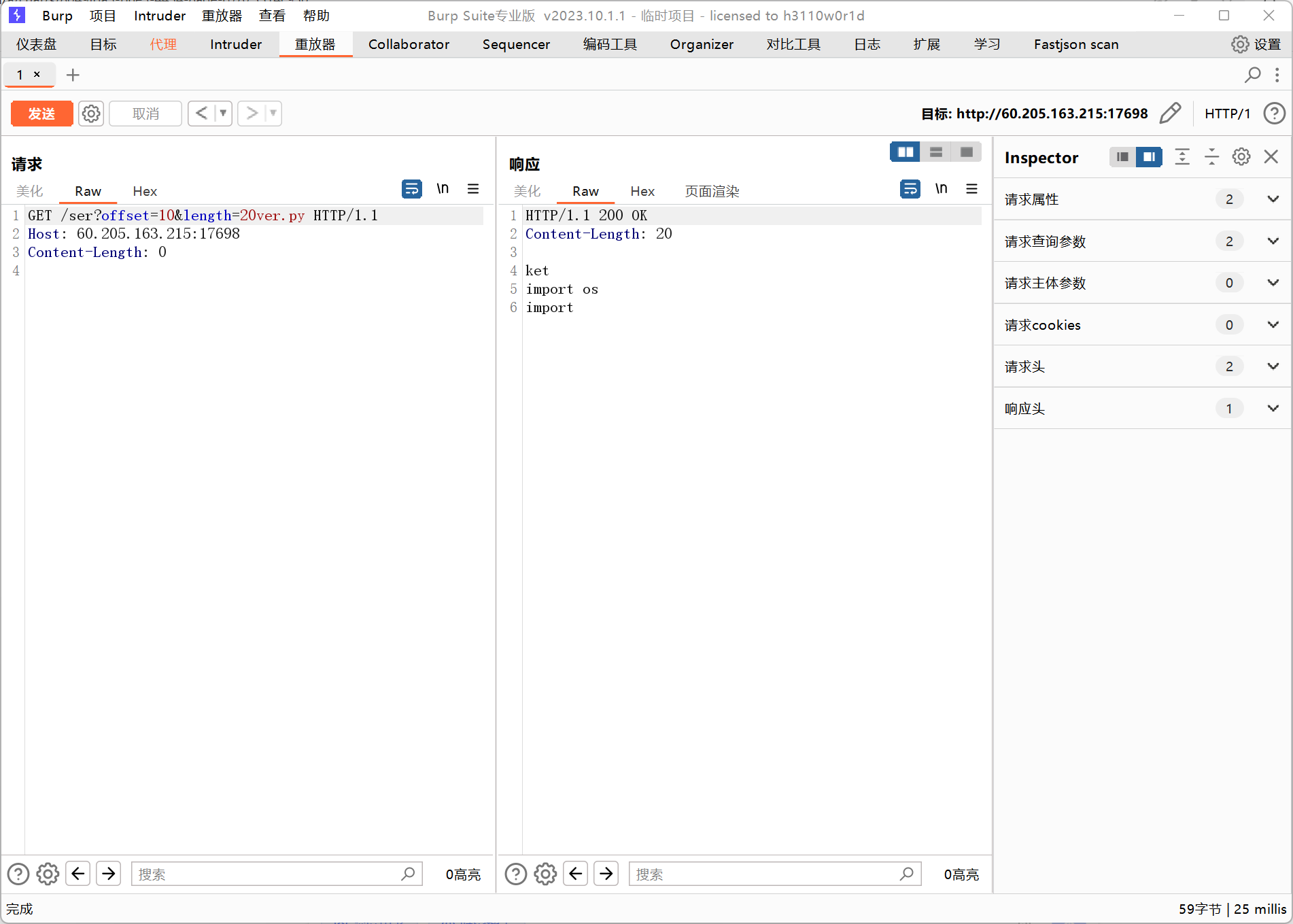The width and height of the screenshot is (1293, 924).
Task: Open the 编码工具 decoder tab
Action: (610, 44)
